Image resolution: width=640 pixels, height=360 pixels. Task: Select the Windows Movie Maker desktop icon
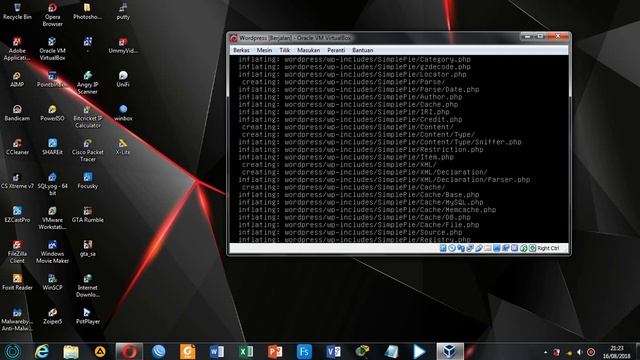(x=52, y=252)
